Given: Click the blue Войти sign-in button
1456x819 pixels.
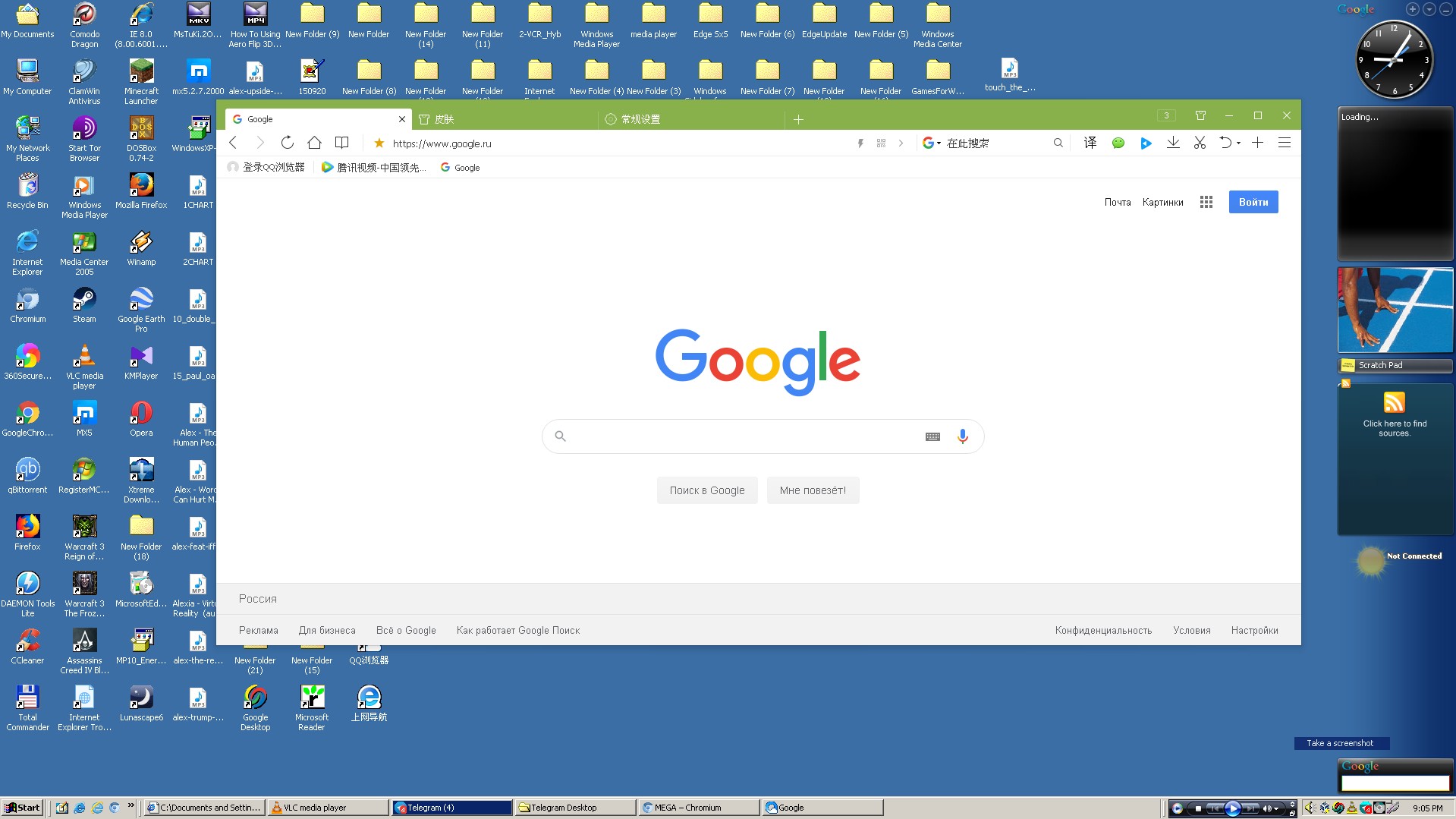Looking at the screenshot, I should point(1253,202).
